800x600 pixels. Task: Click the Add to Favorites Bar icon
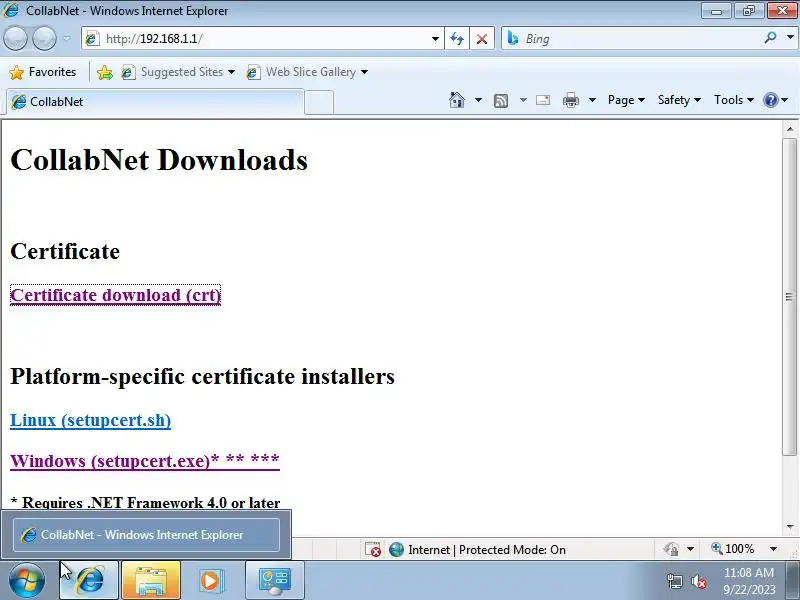(x=105, y=72)
